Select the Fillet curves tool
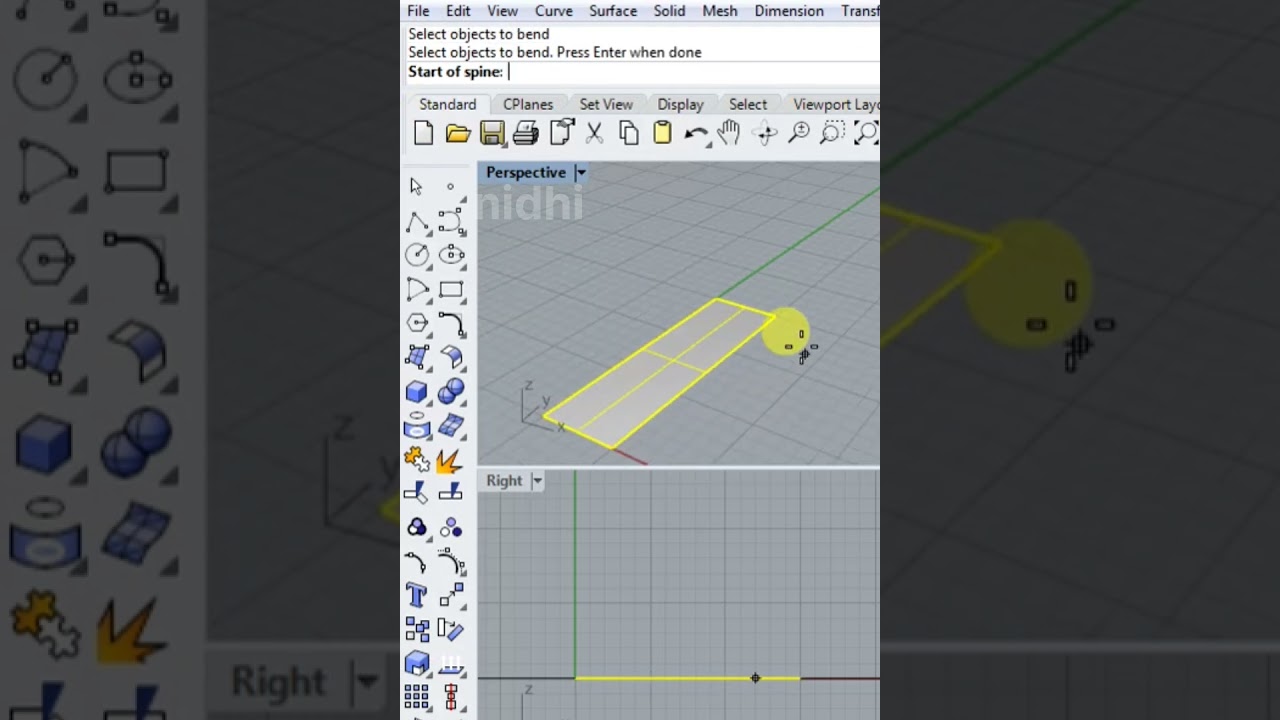The image size is (1280, 720). click(x=451, y=323)
